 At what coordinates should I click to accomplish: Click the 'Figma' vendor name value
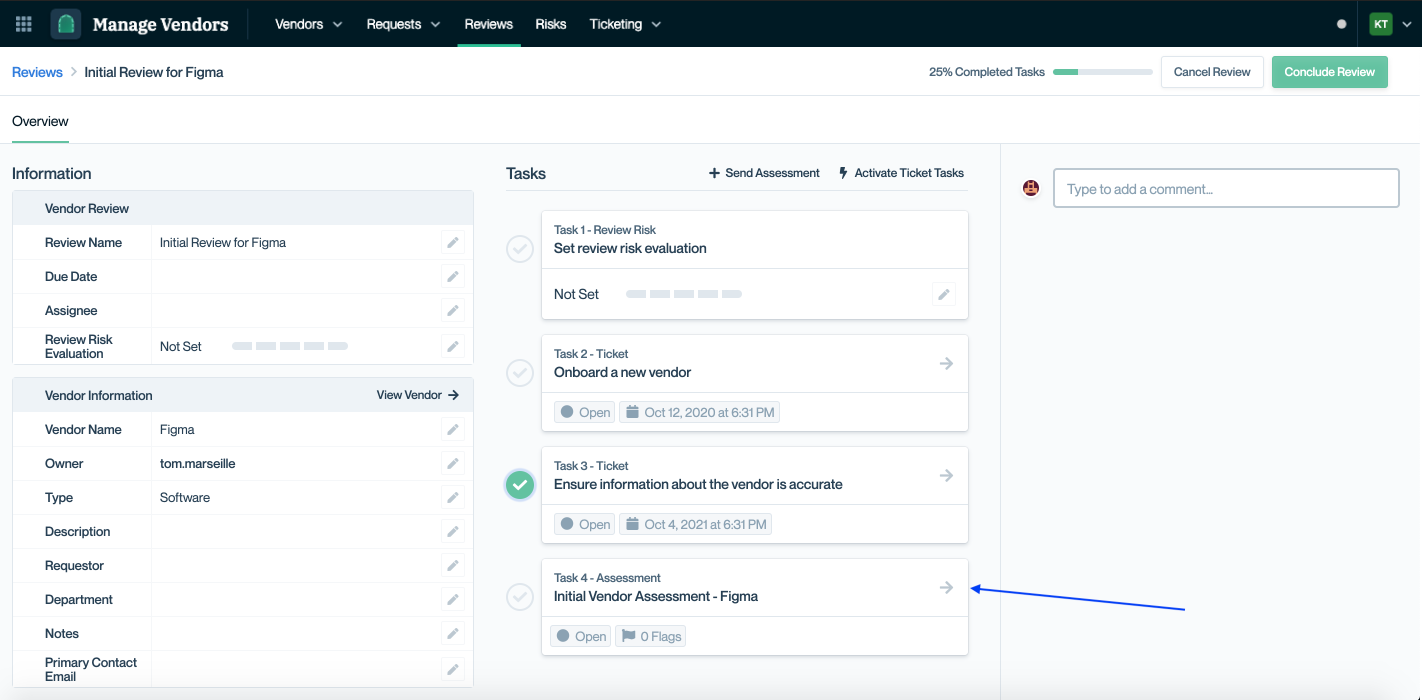coord(177,430)
